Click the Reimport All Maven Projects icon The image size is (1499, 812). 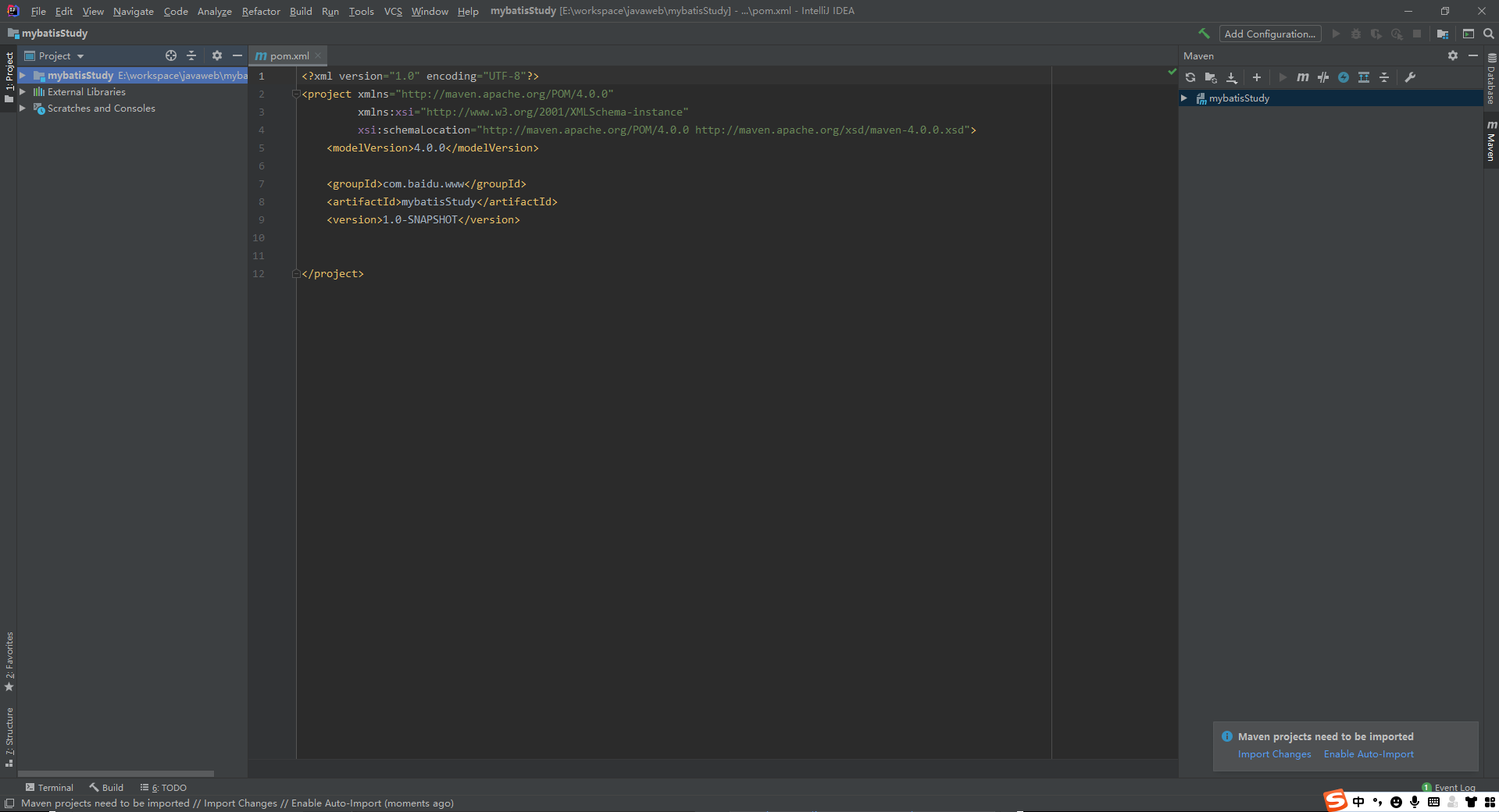(1190, 77)
